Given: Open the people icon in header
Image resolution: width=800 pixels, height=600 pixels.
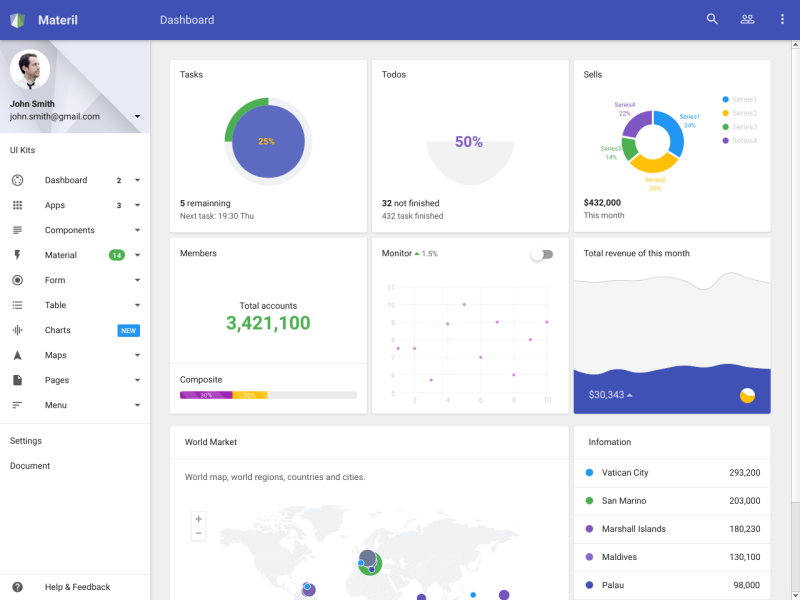Looking at the screenshot, I should click(747, 19).
